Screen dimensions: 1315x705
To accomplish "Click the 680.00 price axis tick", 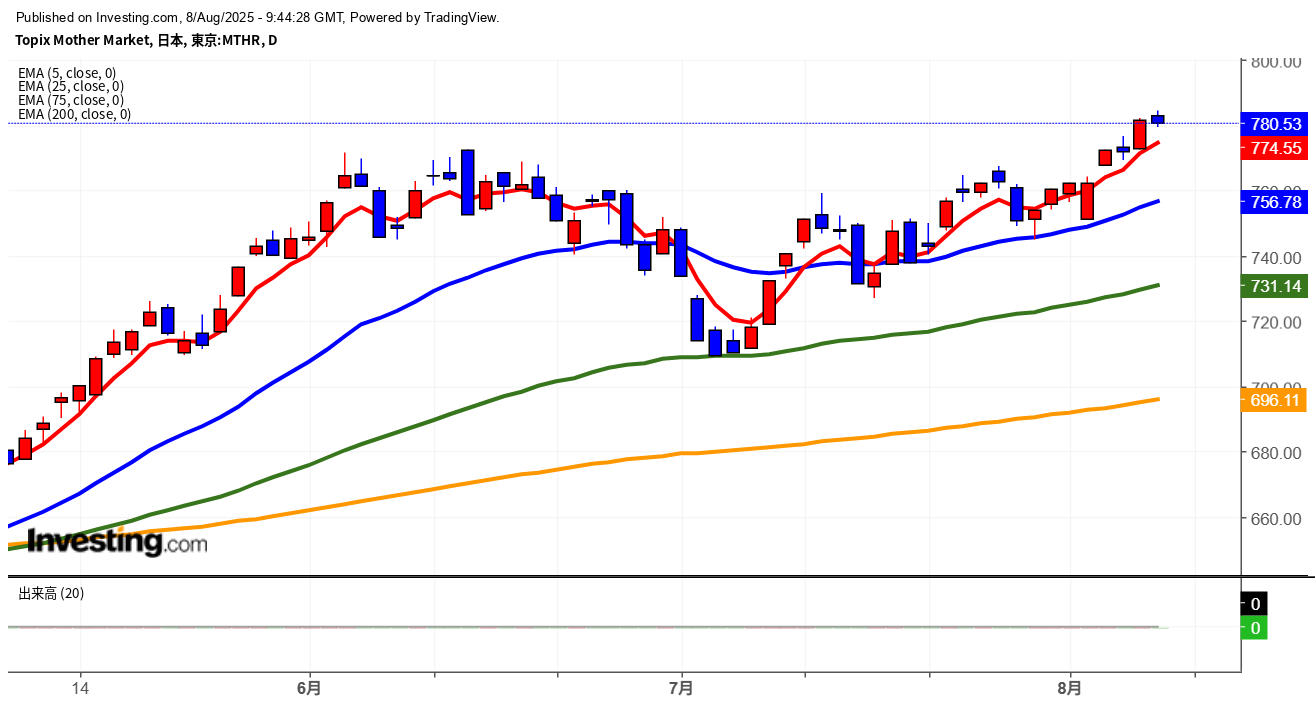I will [1276, 453].
